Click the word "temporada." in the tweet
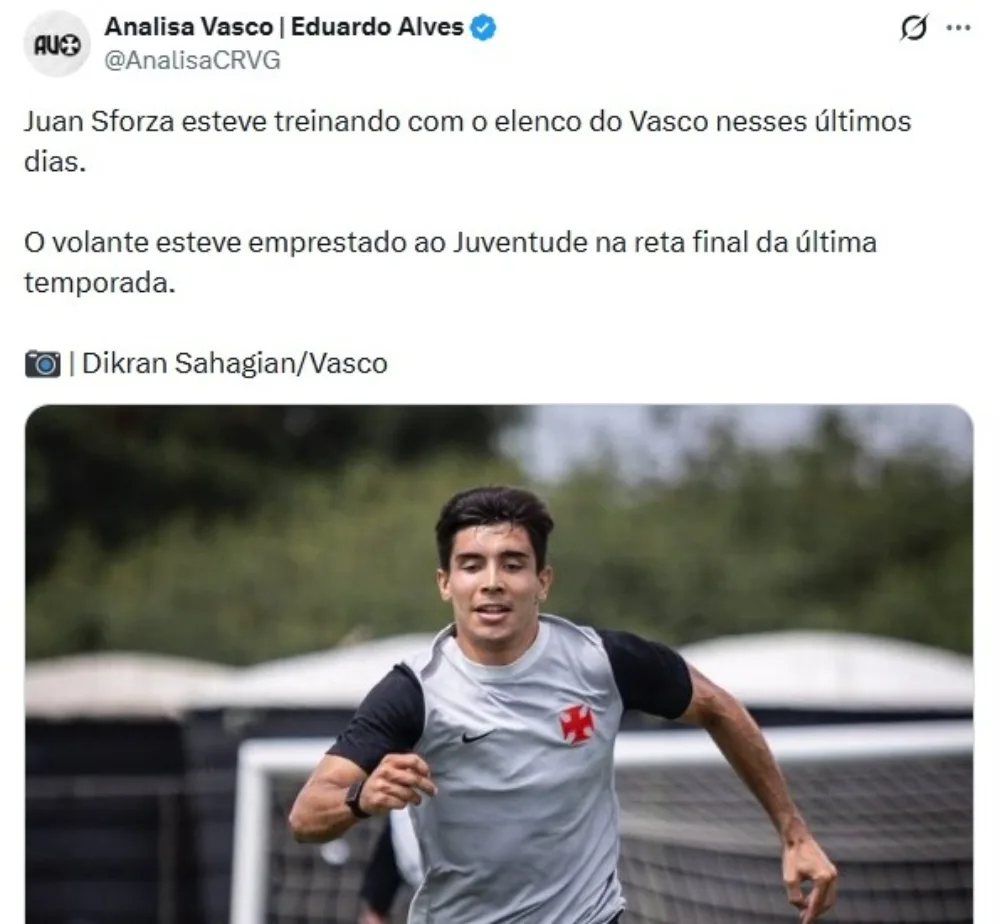The height and width of the screenshot is (924, 1000). tap(99, 283)
